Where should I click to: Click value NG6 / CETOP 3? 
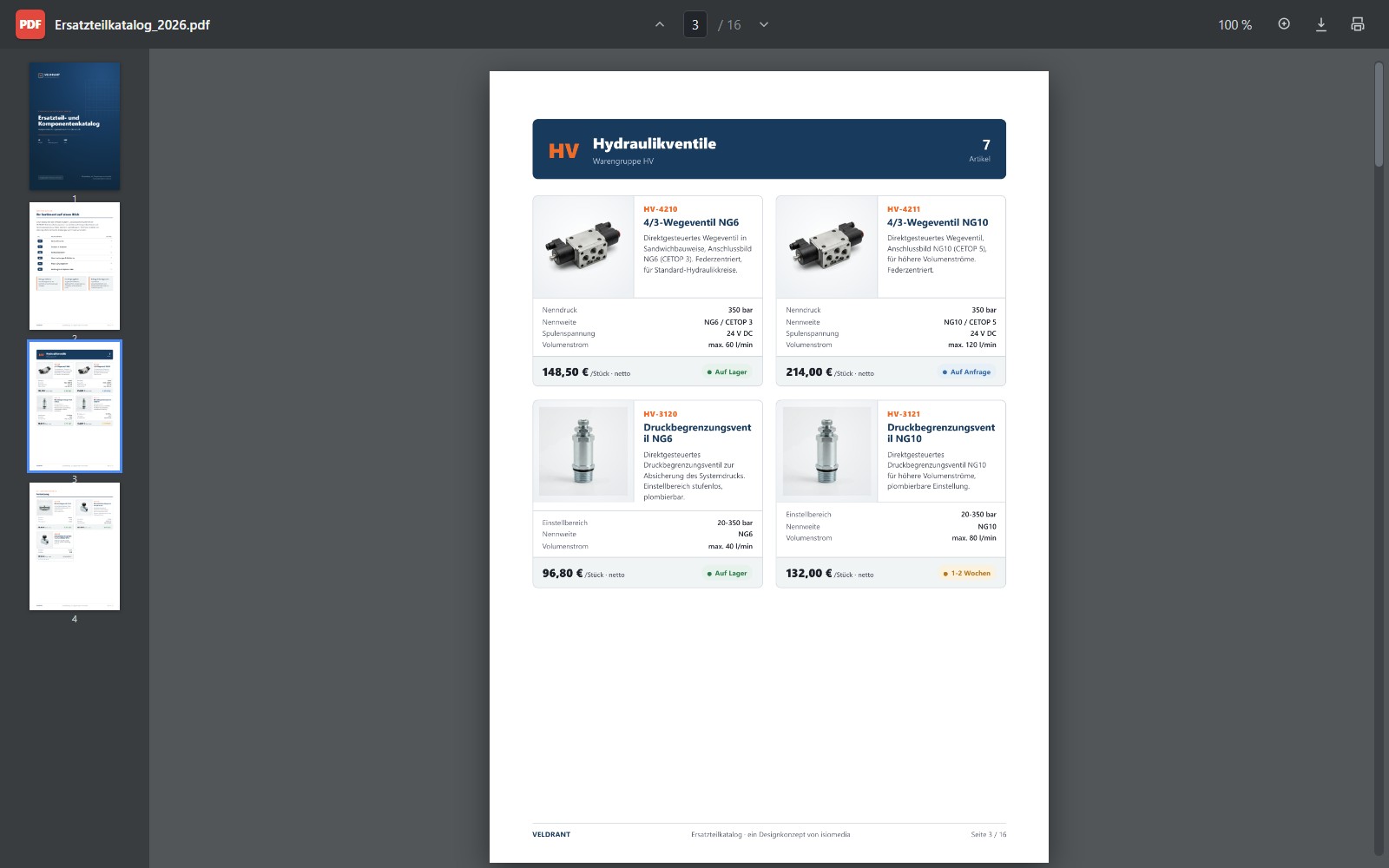coord(728,322)
